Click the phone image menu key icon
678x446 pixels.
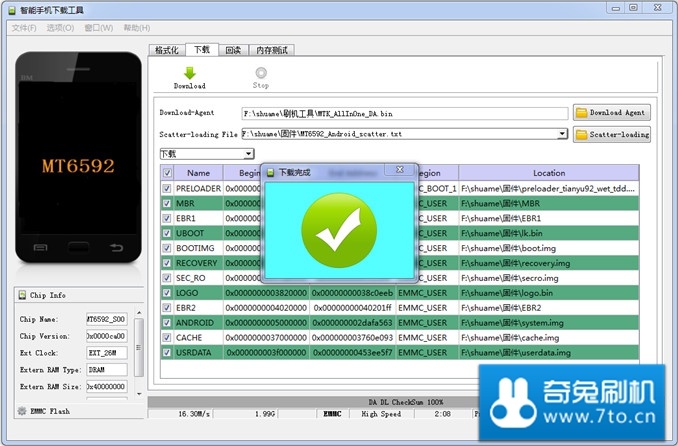point(40,247)
